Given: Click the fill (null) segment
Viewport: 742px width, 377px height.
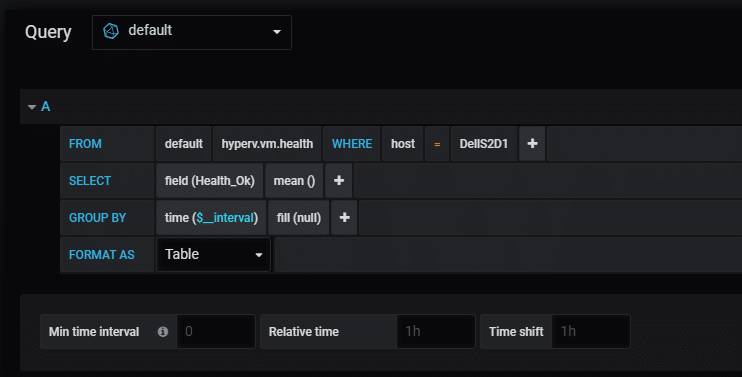Looking at the screenshot, I should point(299,217).
